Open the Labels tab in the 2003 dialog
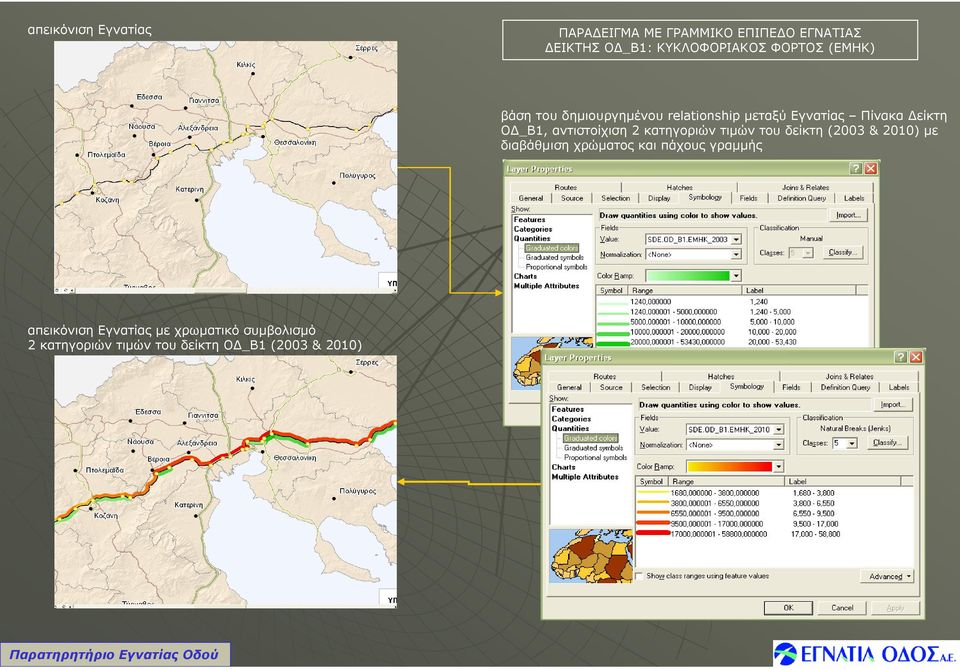960x670 pixels. coord(854,198)
